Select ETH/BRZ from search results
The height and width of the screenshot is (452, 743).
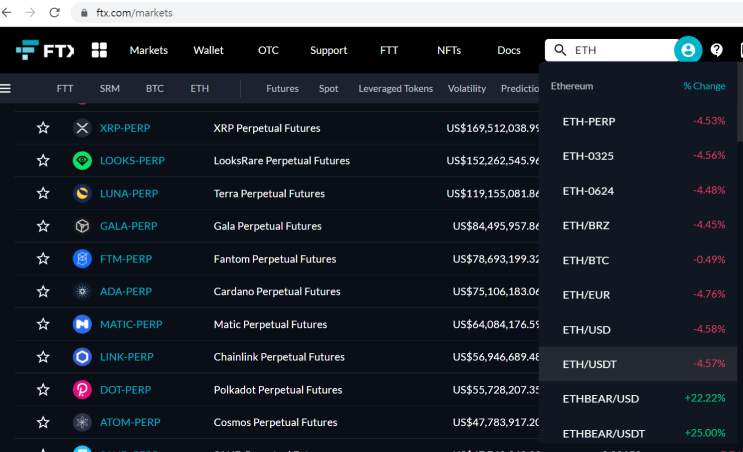pyautogui.click(x=638, y=225)
